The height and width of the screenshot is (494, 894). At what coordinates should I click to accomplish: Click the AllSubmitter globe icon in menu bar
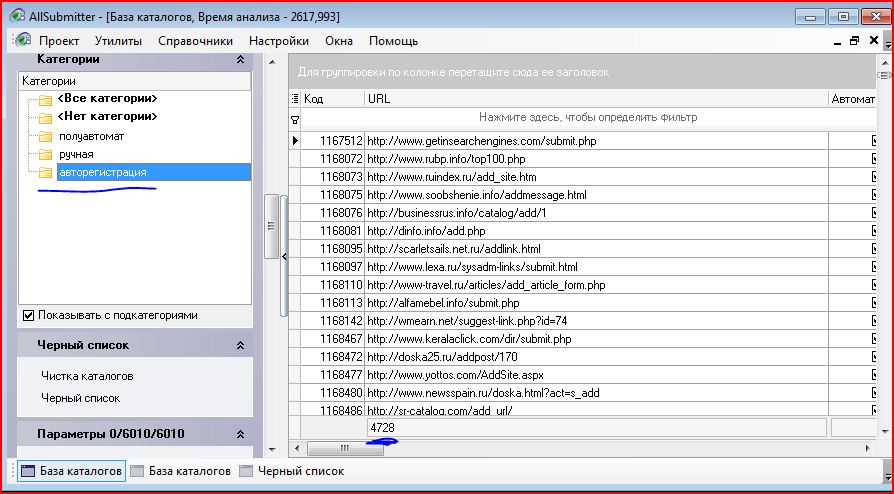pos(24,41)
